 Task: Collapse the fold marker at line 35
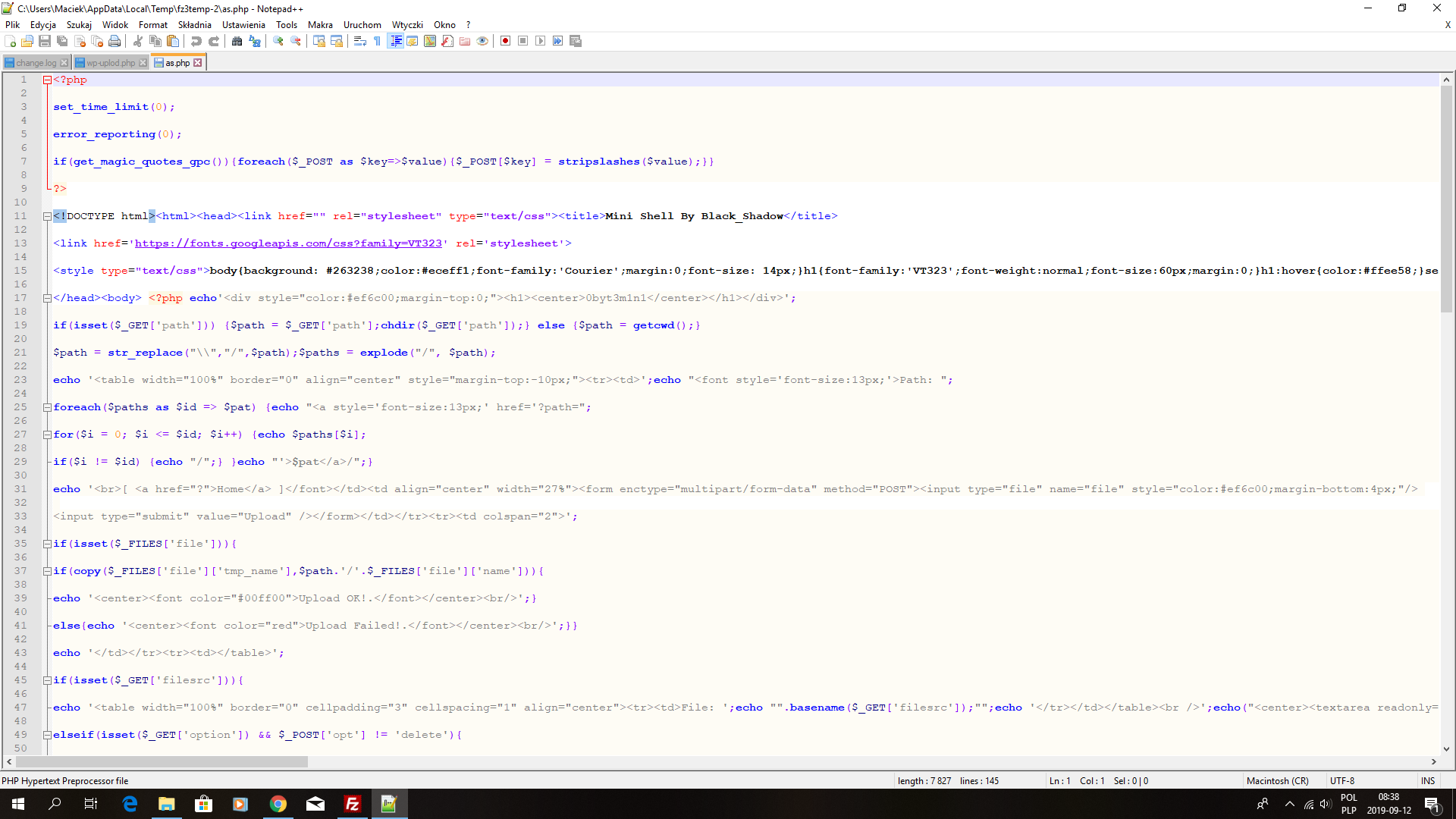coord(47,544)
